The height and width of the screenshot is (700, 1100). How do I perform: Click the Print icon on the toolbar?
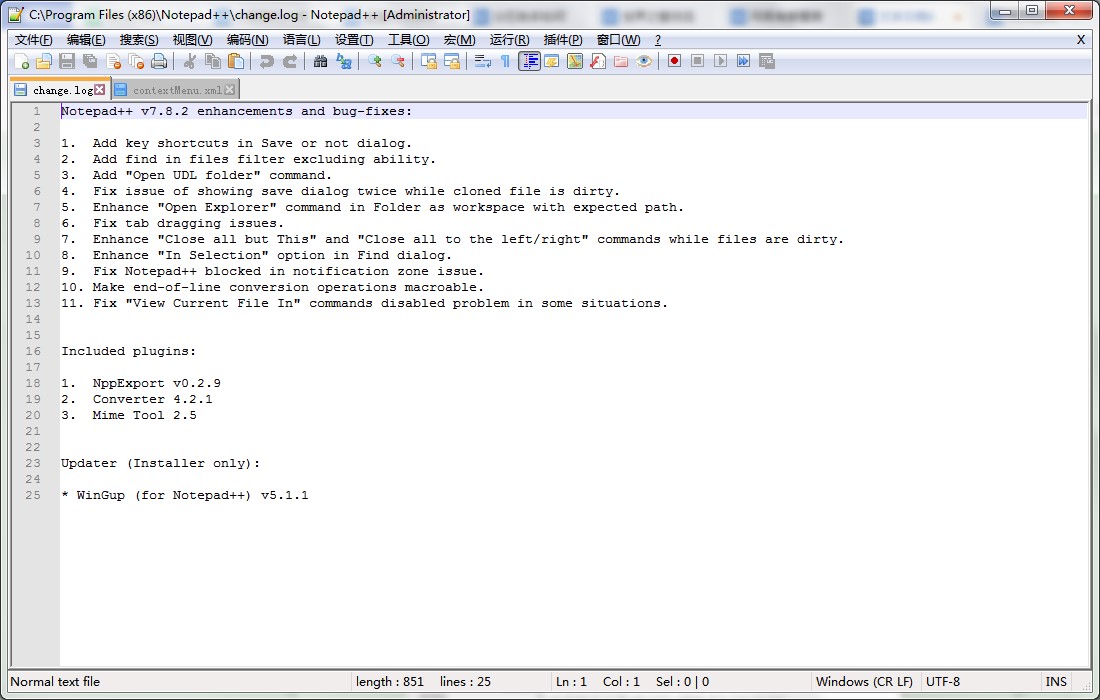[x=160, y=61]
